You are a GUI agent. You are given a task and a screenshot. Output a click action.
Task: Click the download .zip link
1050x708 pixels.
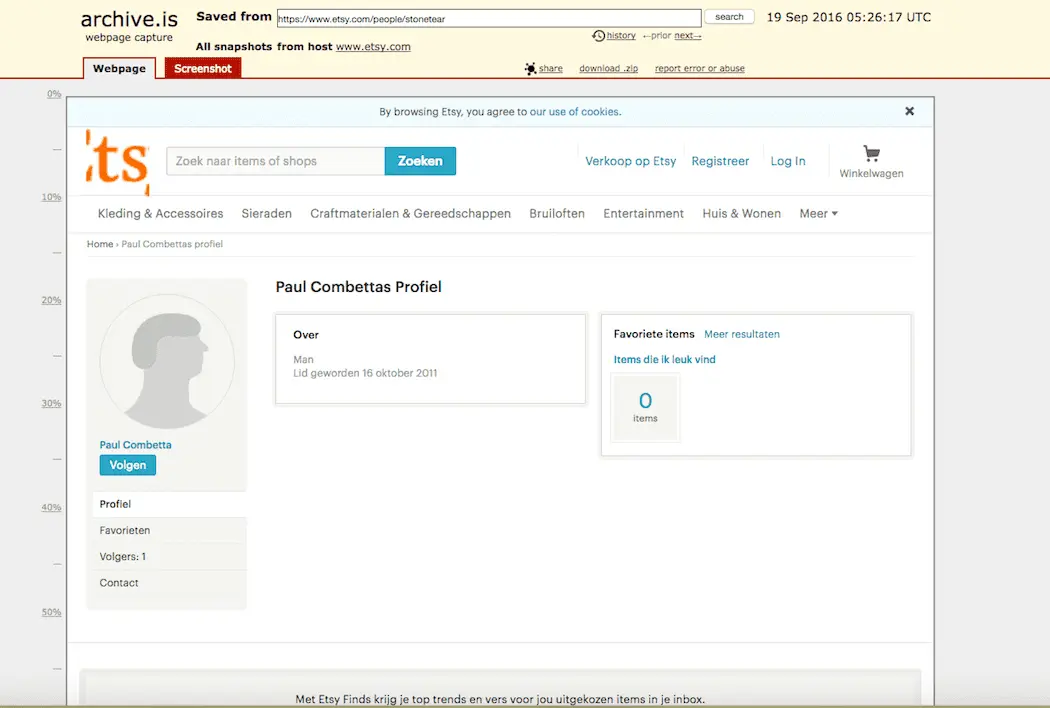pyautogui.click(x=606, y=69)
